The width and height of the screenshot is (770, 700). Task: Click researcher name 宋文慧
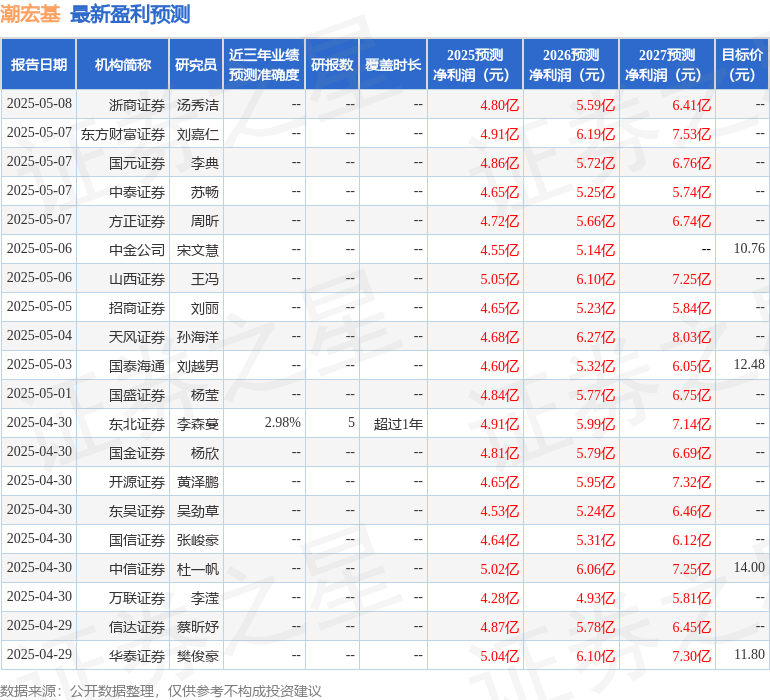tap(197, 250)
